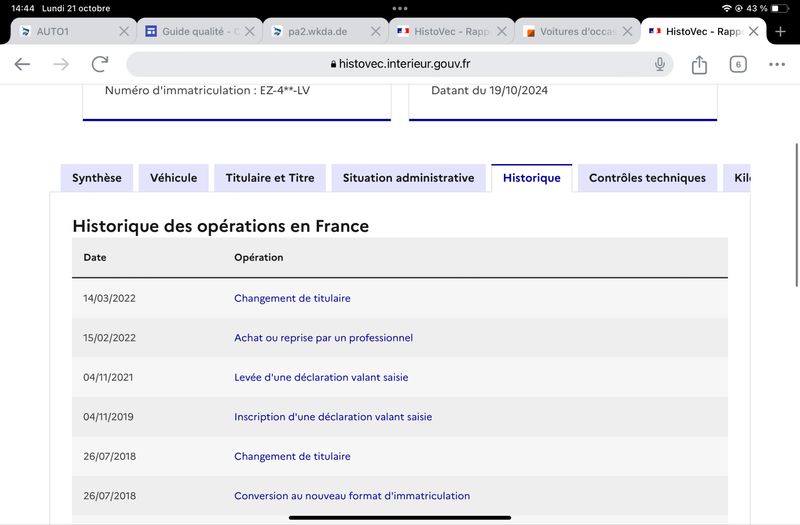Tap the three dots in the status bar
This screenshot has height=525, width=800.
click(x=400, y=8)
